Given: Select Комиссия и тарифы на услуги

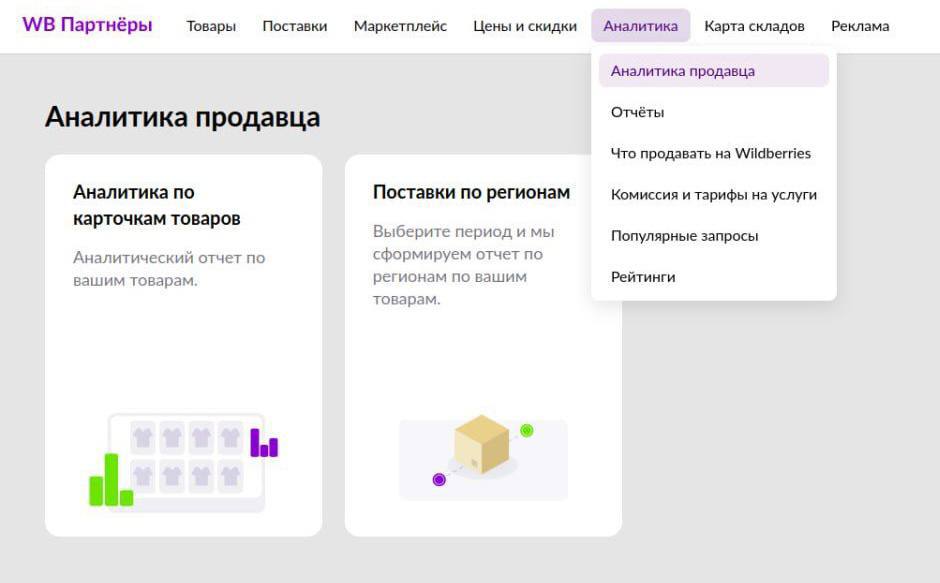Looking at the screenshot, I should click(713, 194).
